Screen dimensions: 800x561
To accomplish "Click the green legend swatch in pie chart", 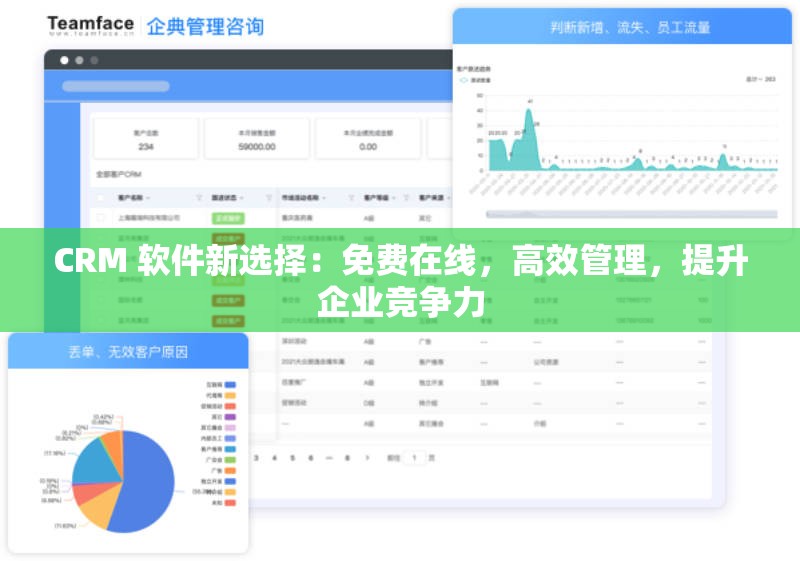I will pos(230,460).
